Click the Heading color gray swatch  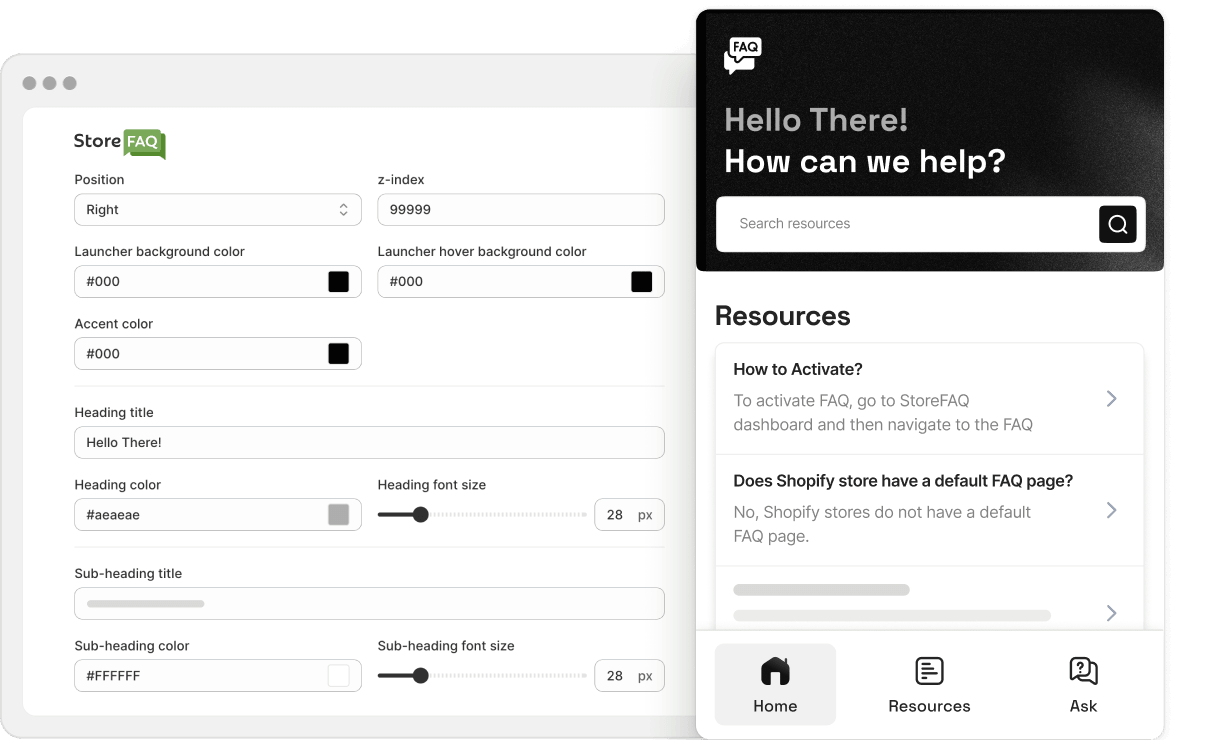pos(339,515)
